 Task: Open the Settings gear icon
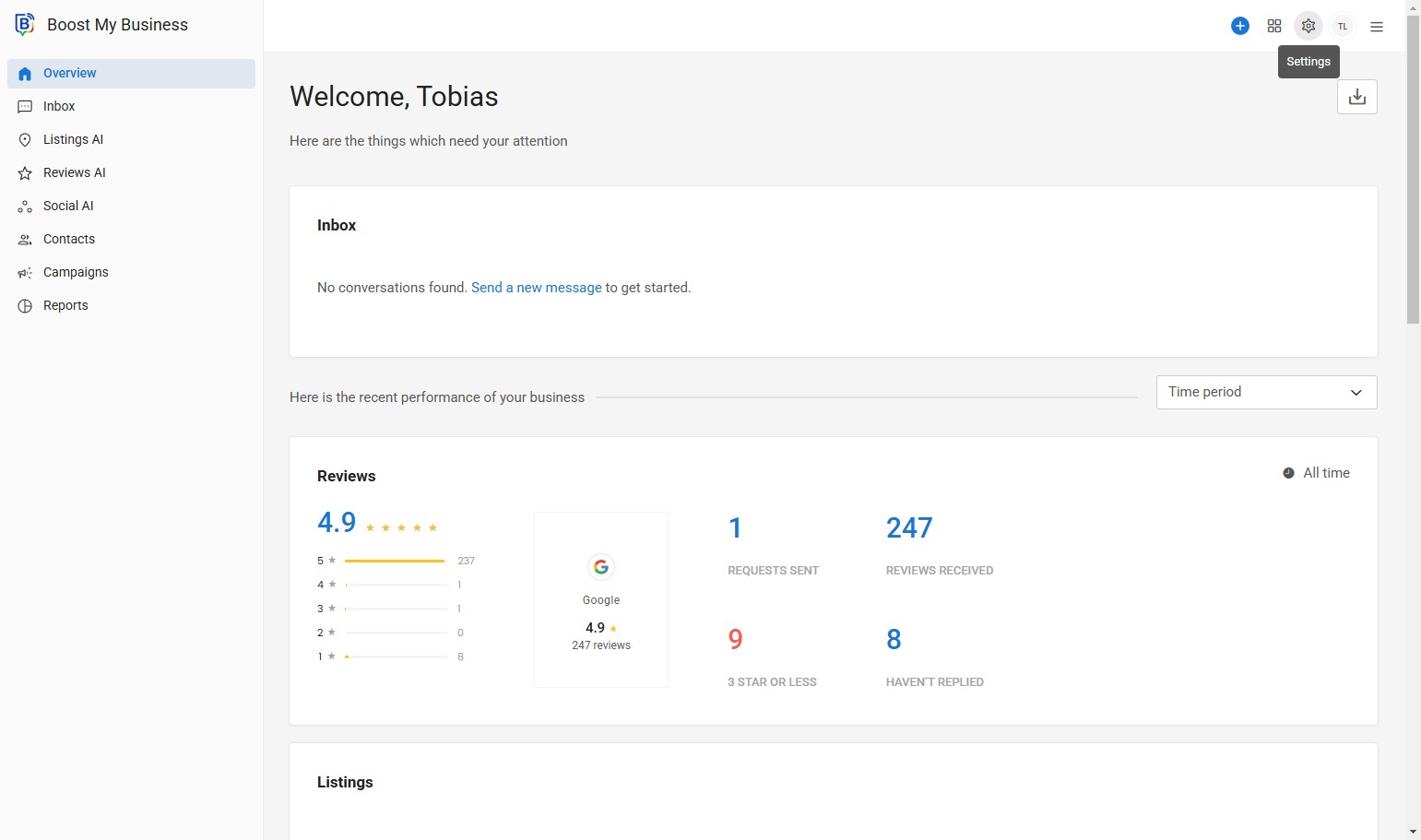click(x=1308, y=26)
